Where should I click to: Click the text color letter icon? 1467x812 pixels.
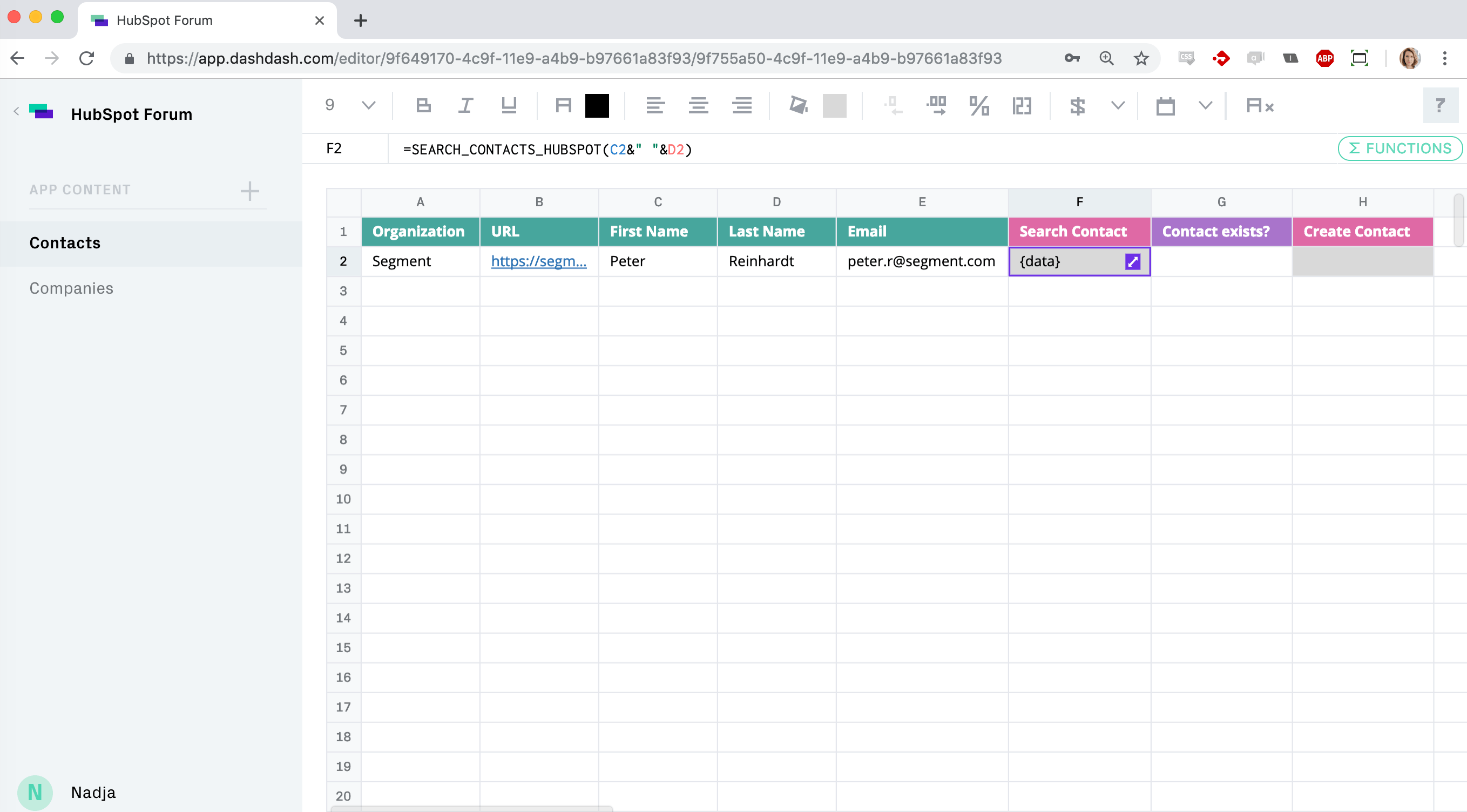(x=563, y=105)
